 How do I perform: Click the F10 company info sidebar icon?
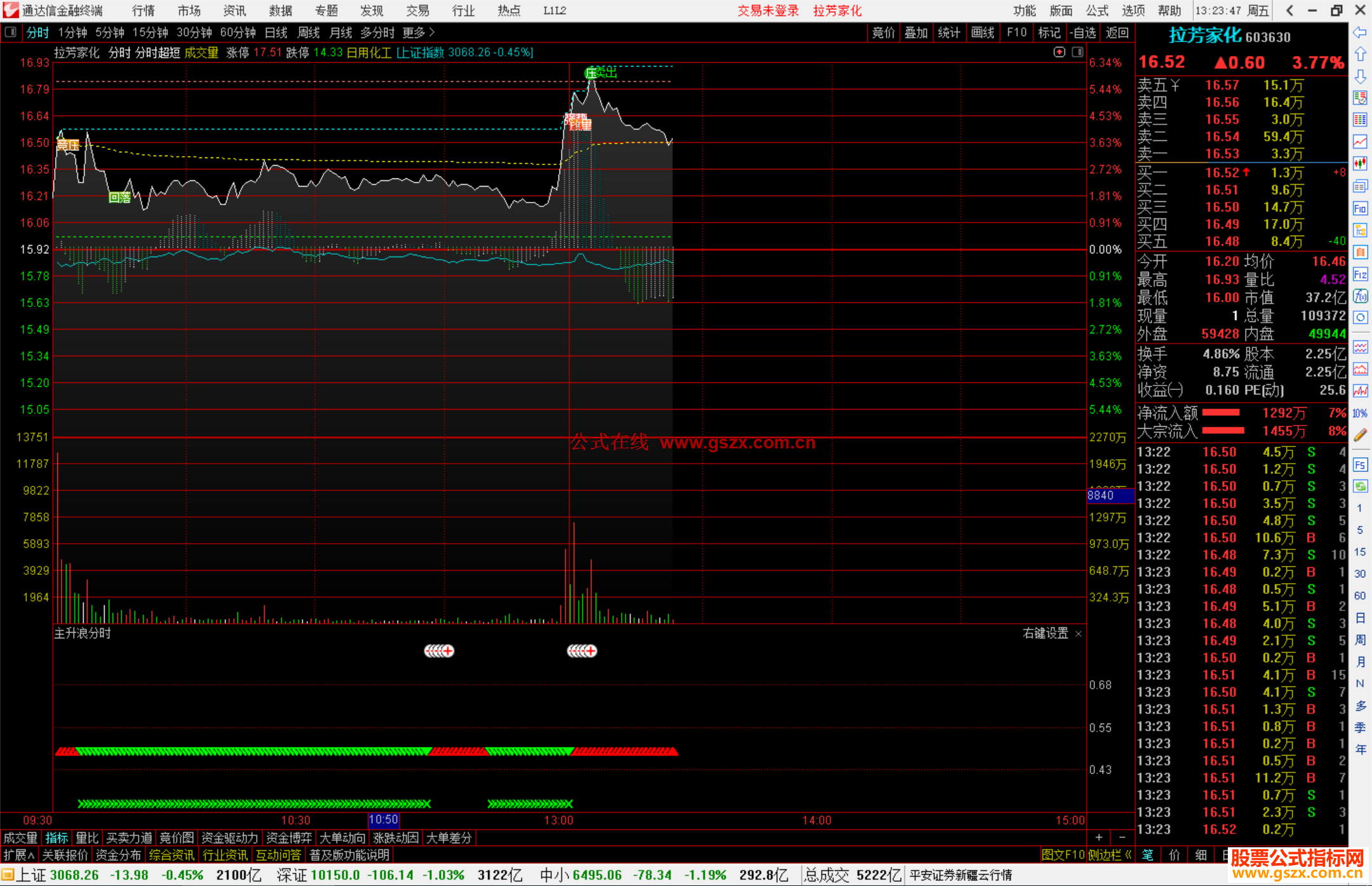point(1360,208)
